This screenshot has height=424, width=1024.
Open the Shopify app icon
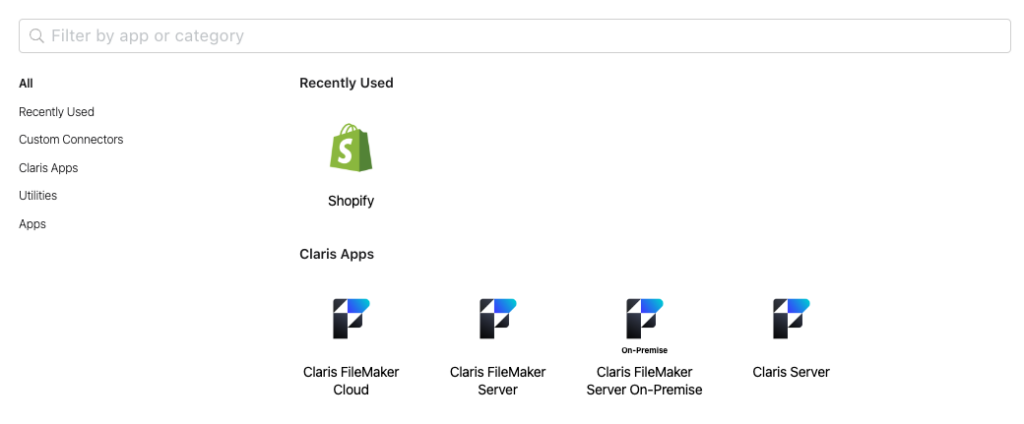click(351, 148)
